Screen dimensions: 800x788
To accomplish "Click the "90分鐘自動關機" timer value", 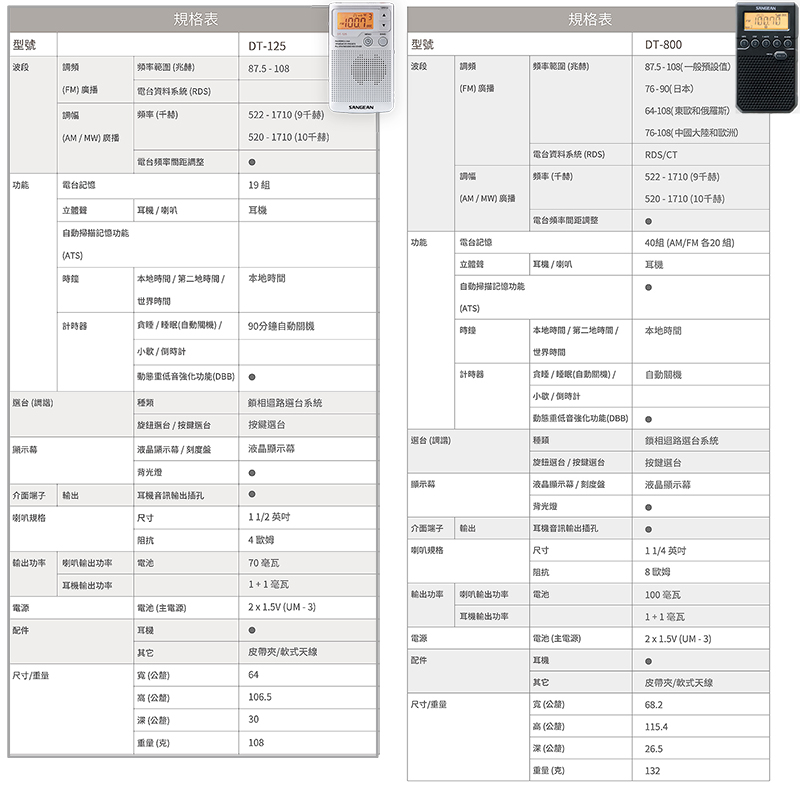I will click(281, 326).
